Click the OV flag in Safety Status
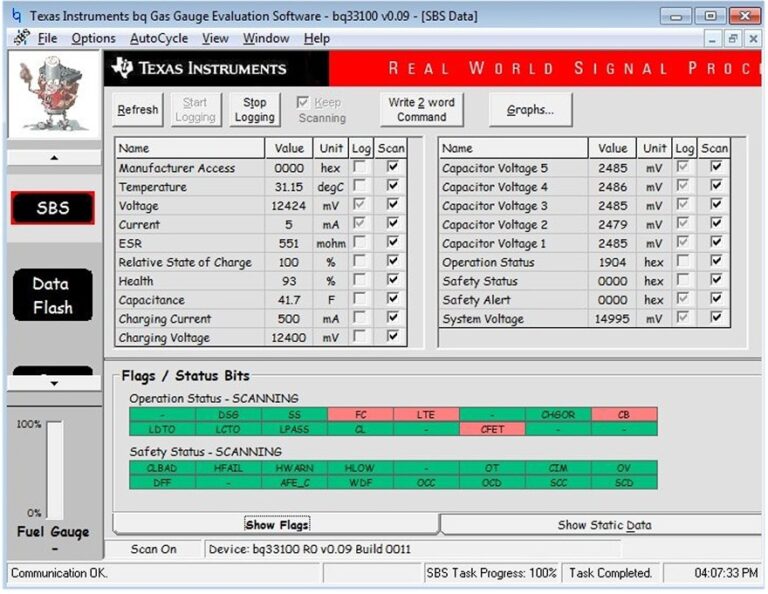 tap(624, 468)
